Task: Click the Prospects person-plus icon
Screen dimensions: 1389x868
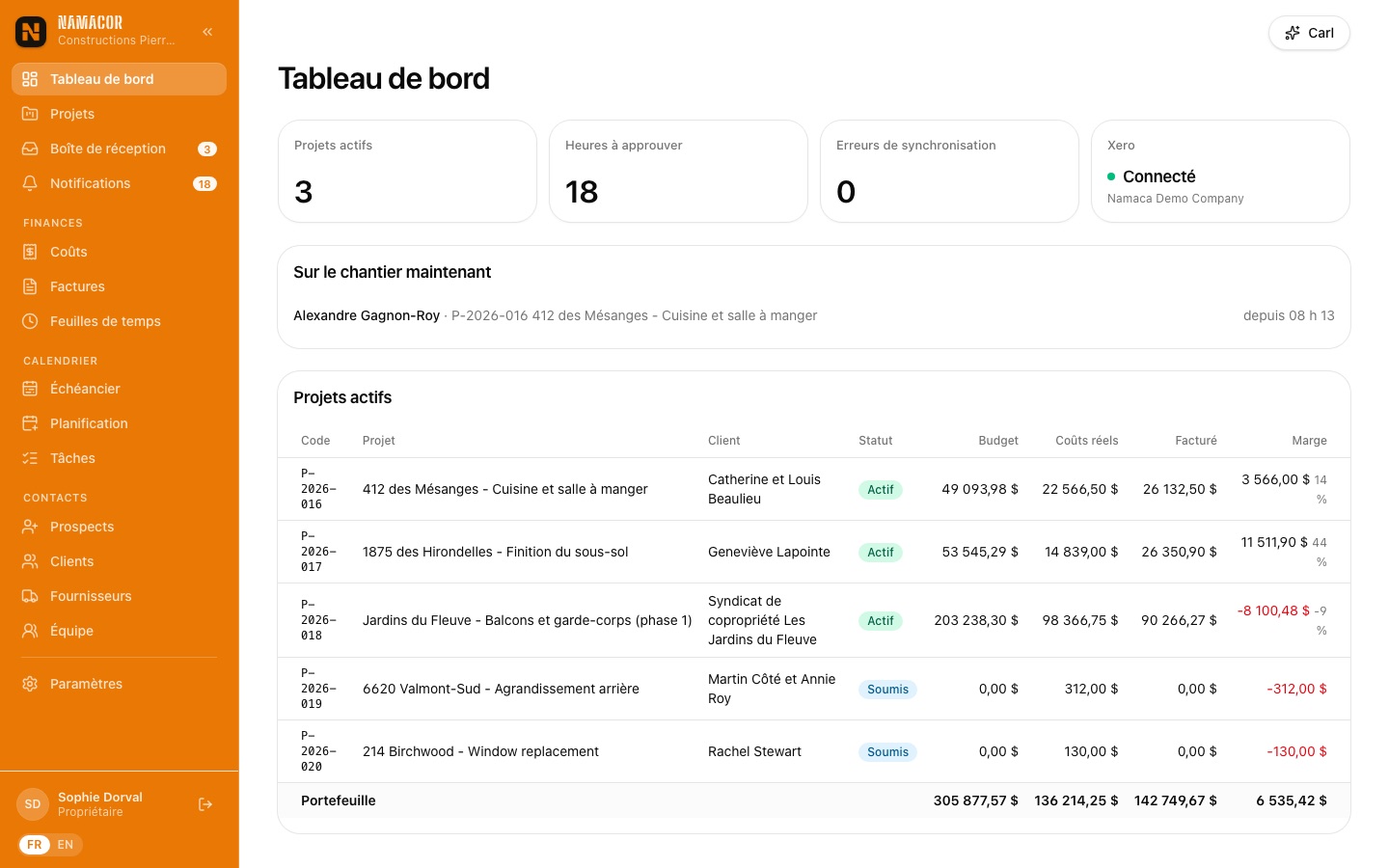Action: [30, 527]
